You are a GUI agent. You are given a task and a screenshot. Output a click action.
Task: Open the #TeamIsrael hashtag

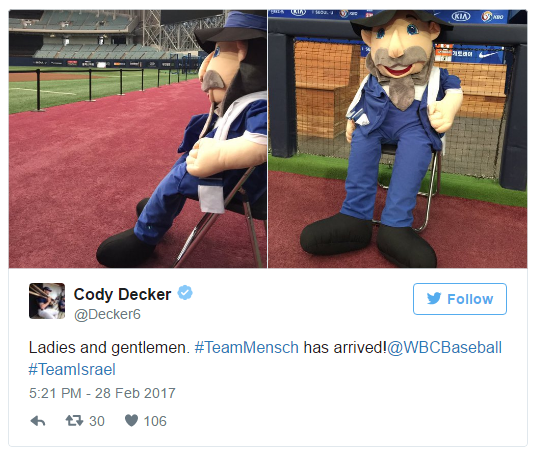[72, 369]
